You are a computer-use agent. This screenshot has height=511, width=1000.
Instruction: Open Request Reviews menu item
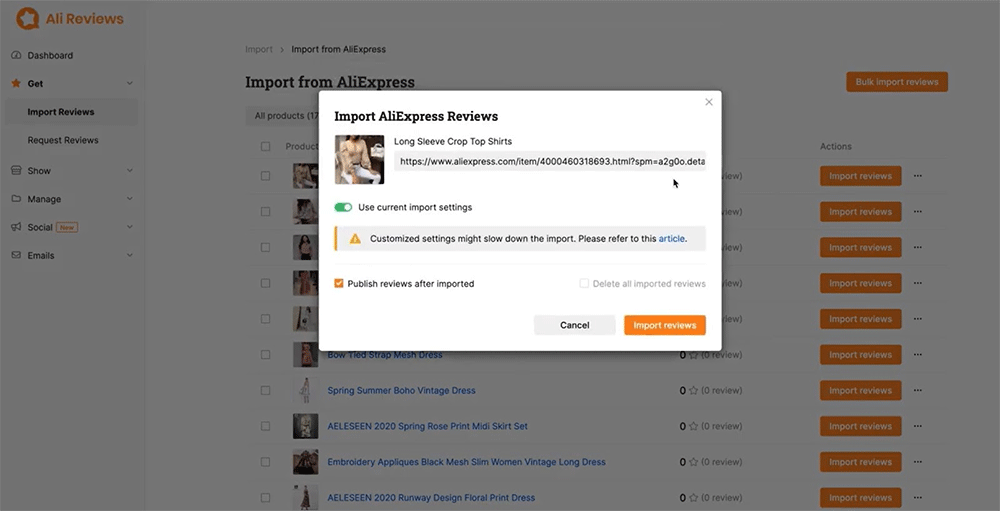click(63, 140)
